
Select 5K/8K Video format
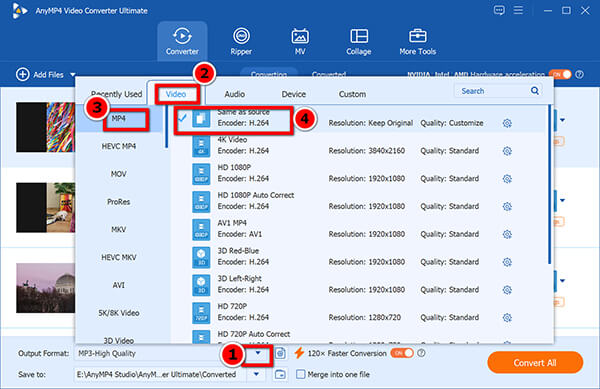pyautogui.click(x=119, y=313)
